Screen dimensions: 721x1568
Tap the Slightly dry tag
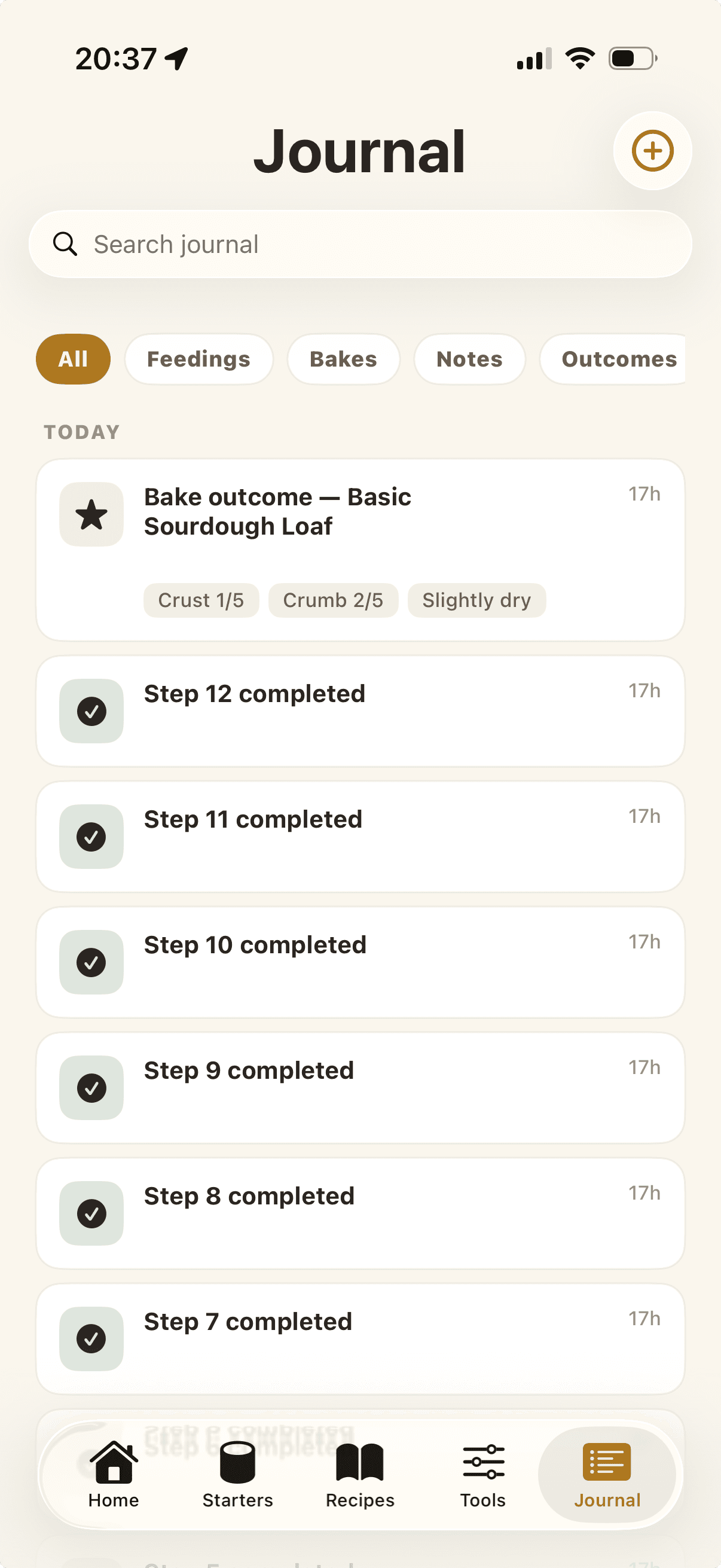(x=476, y=601)
